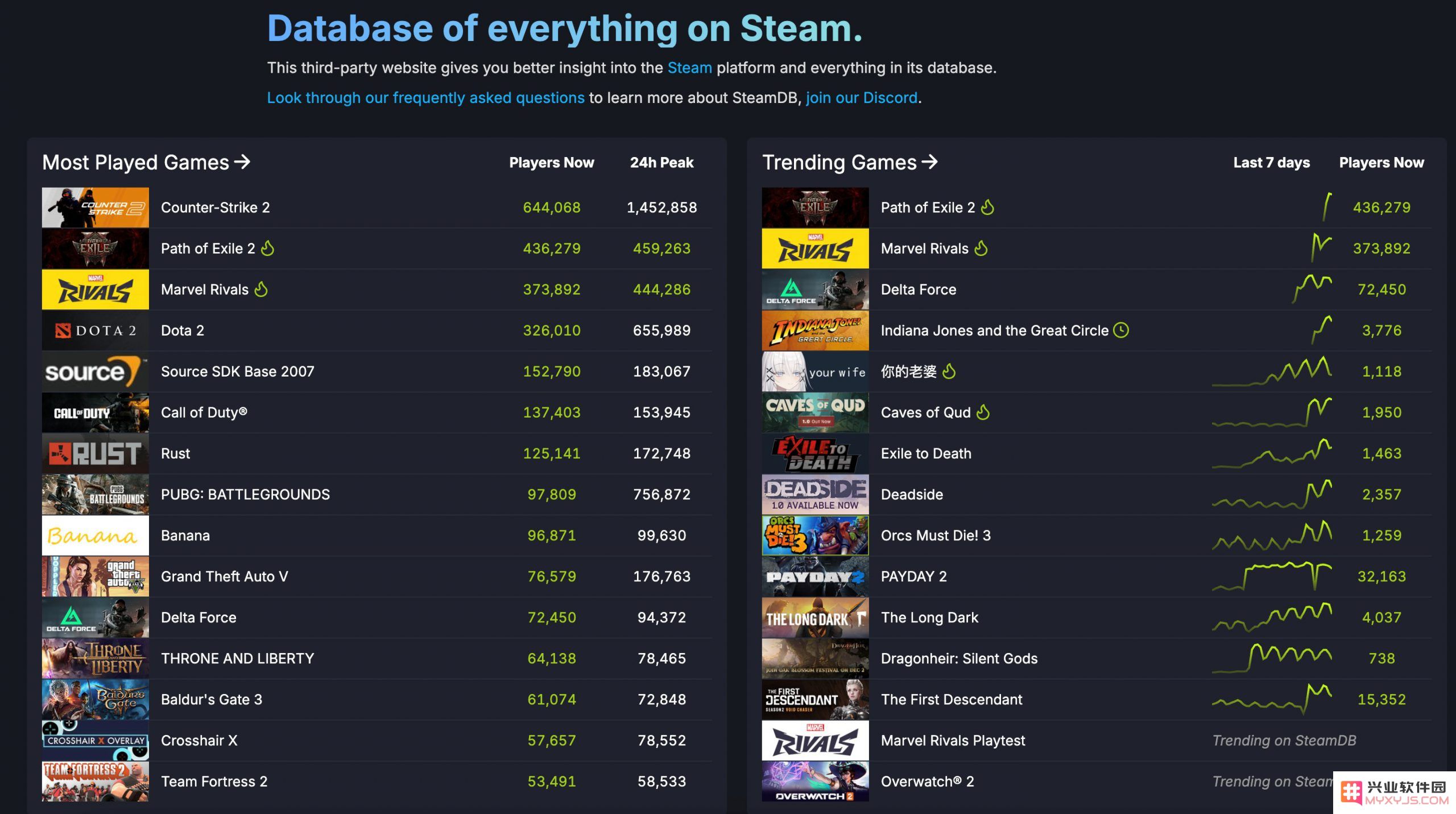Open the Most Played Games arrow heading
This screenshot has height=814, width=1456.
[x=146, y=162]
